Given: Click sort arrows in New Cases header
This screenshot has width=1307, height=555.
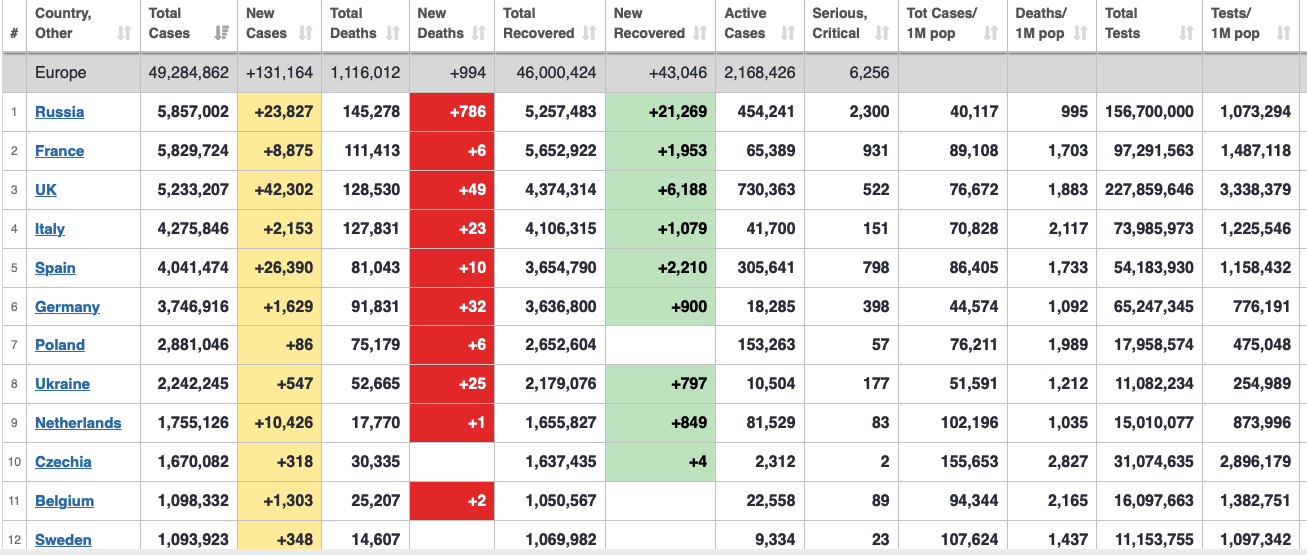Looking at the screenshot, I should pyautogui.click(x=305, y=33).
